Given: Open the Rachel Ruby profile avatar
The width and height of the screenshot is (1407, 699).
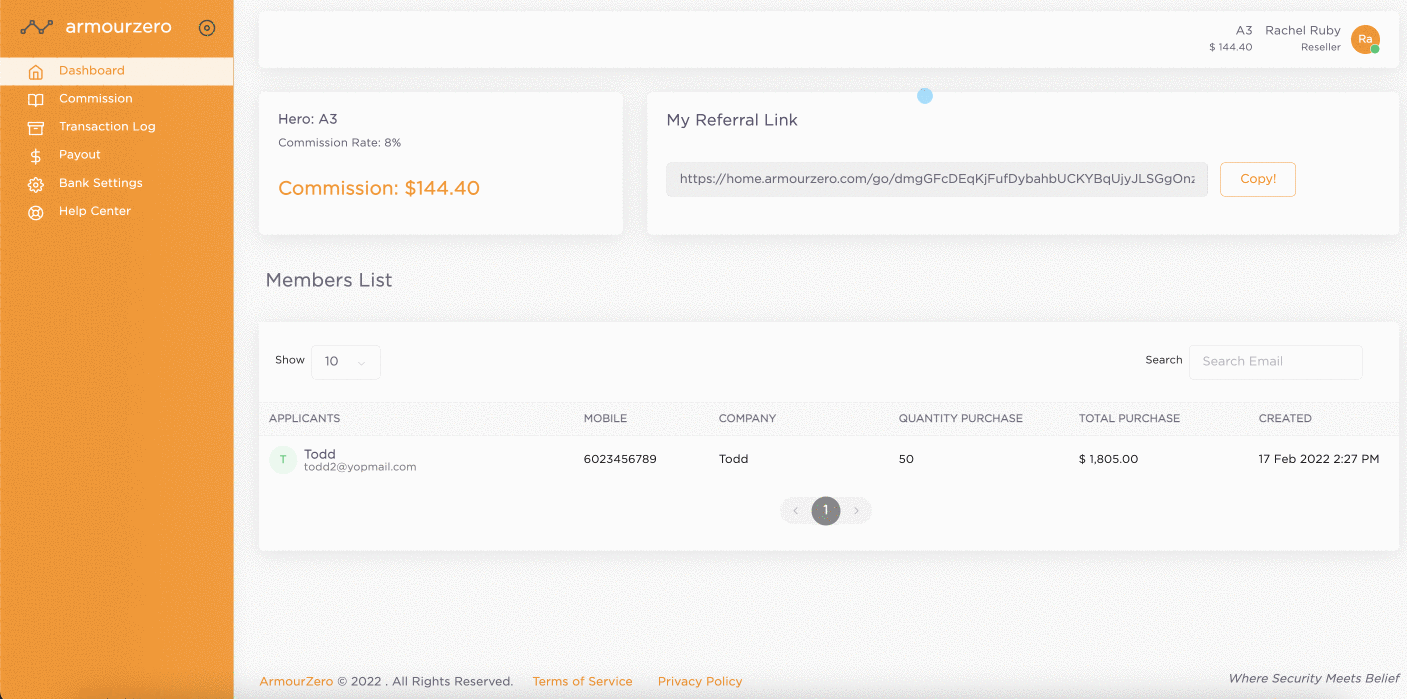Looking at the screenshot, I should pos(1365,39).
